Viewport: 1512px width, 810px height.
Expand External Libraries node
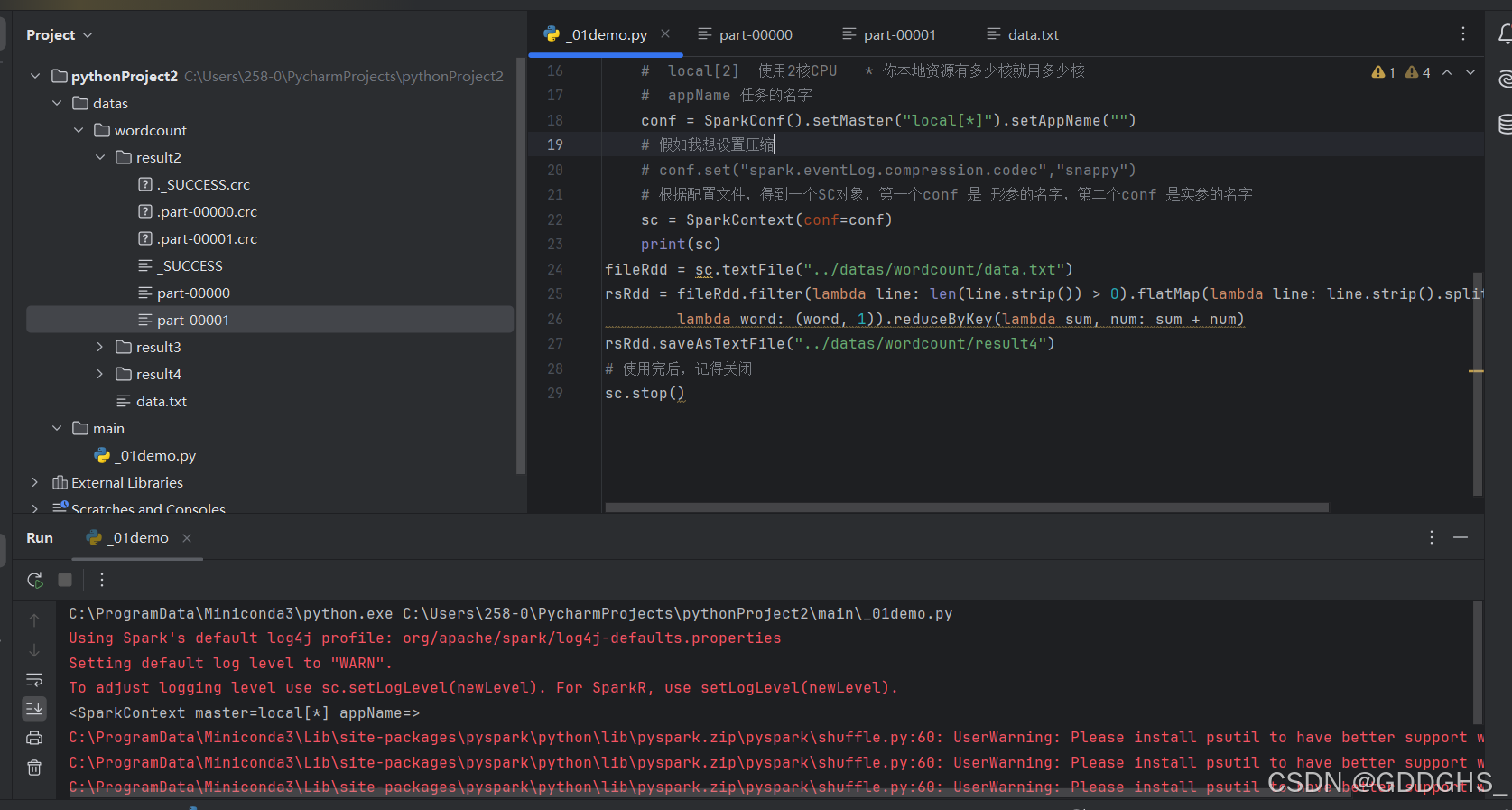(35, 482)
